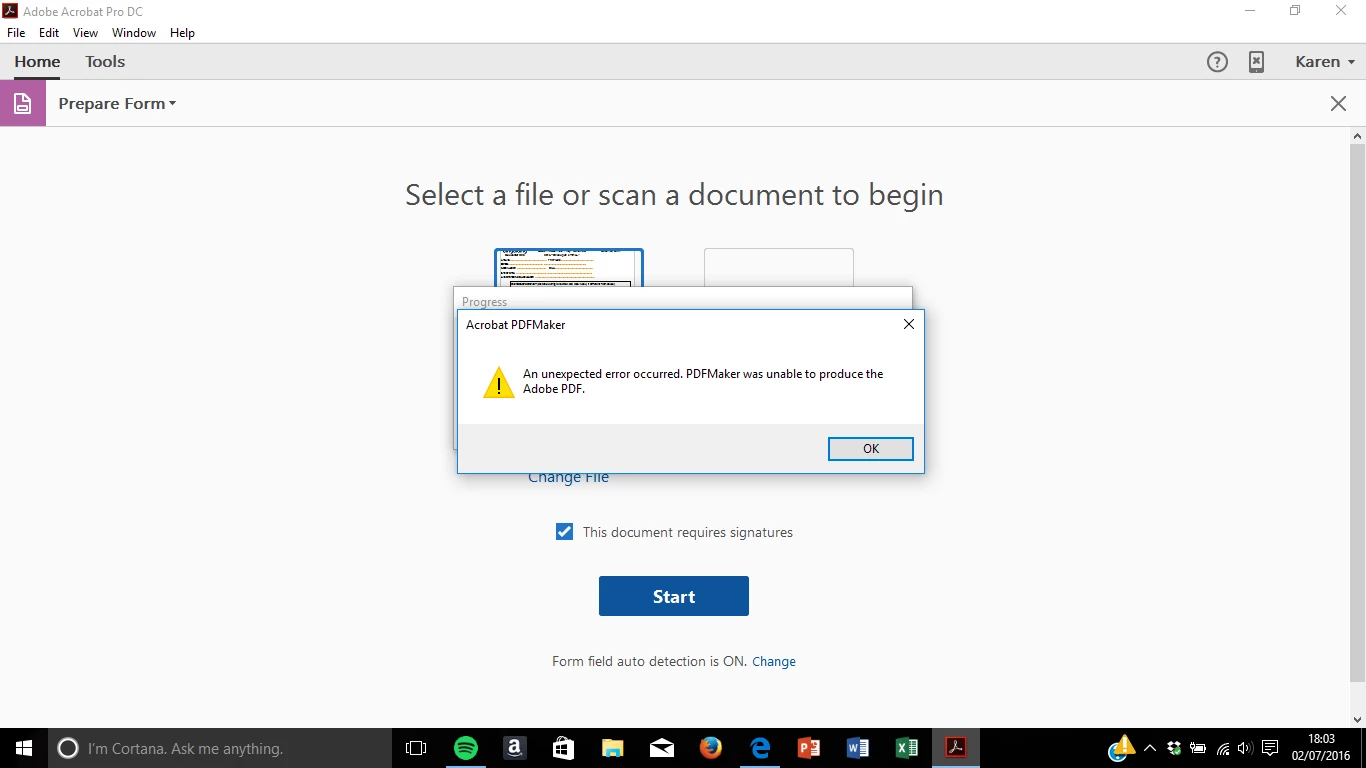Open Spotify from the taskbar

(x=466, y=748)
